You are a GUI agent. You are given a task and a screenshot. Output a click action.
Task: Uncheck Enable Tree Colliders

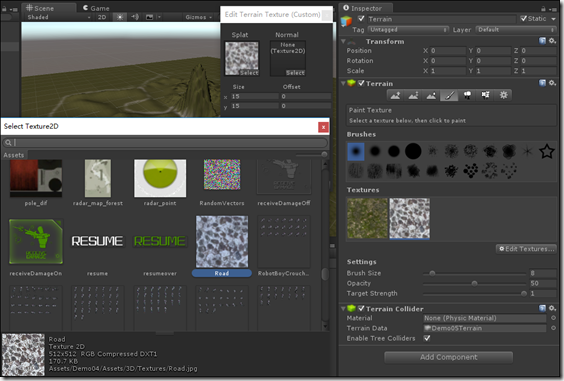[427, 338]
